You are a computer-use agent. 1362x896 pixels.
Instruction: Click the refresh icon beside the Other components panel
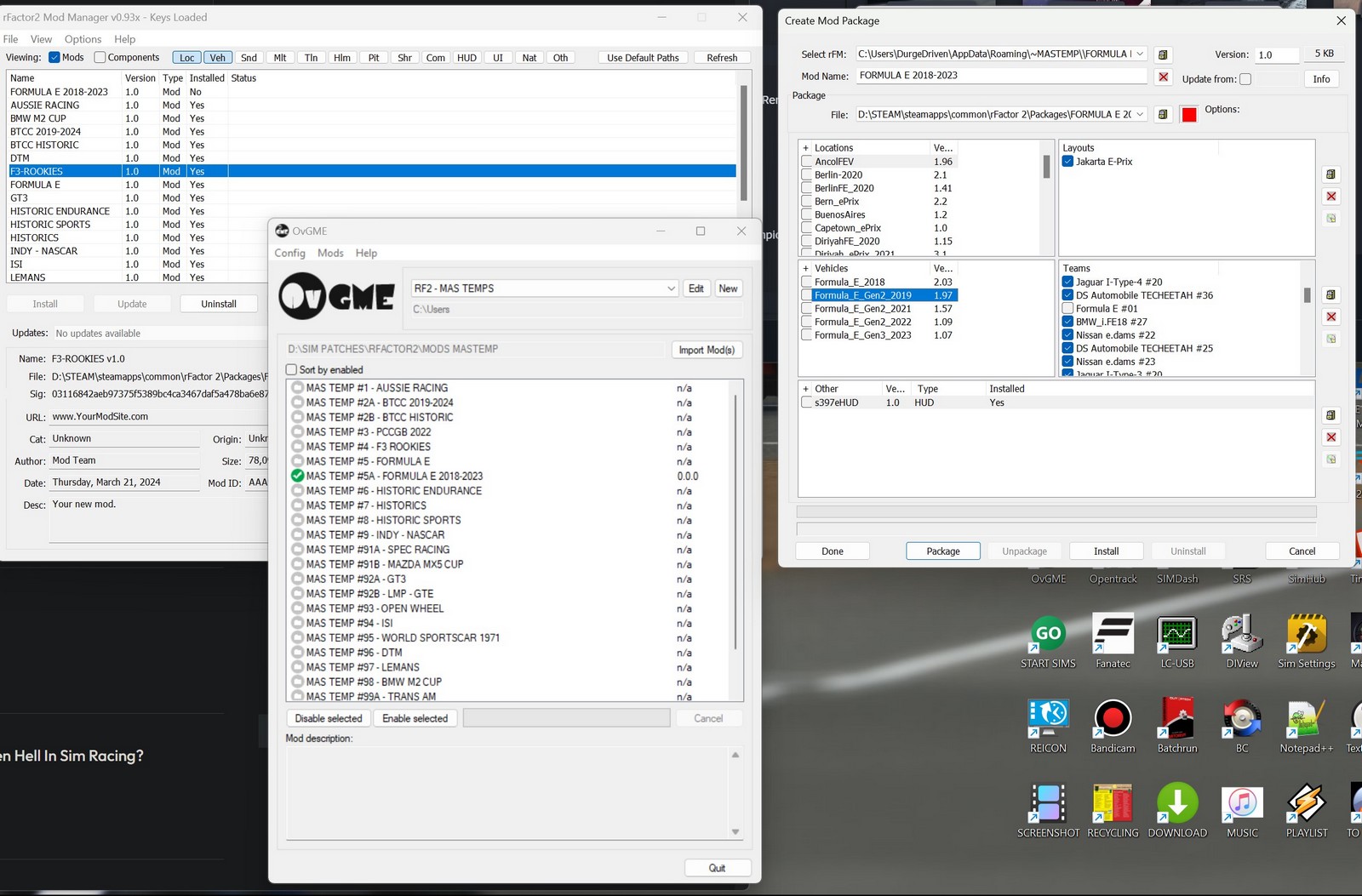click(1331, 459)
